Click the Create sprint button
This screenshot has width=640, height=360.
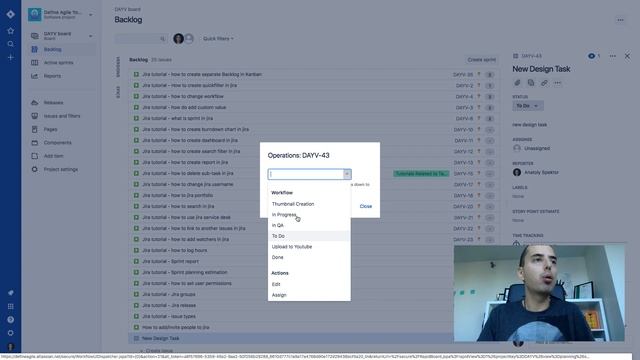481,60
